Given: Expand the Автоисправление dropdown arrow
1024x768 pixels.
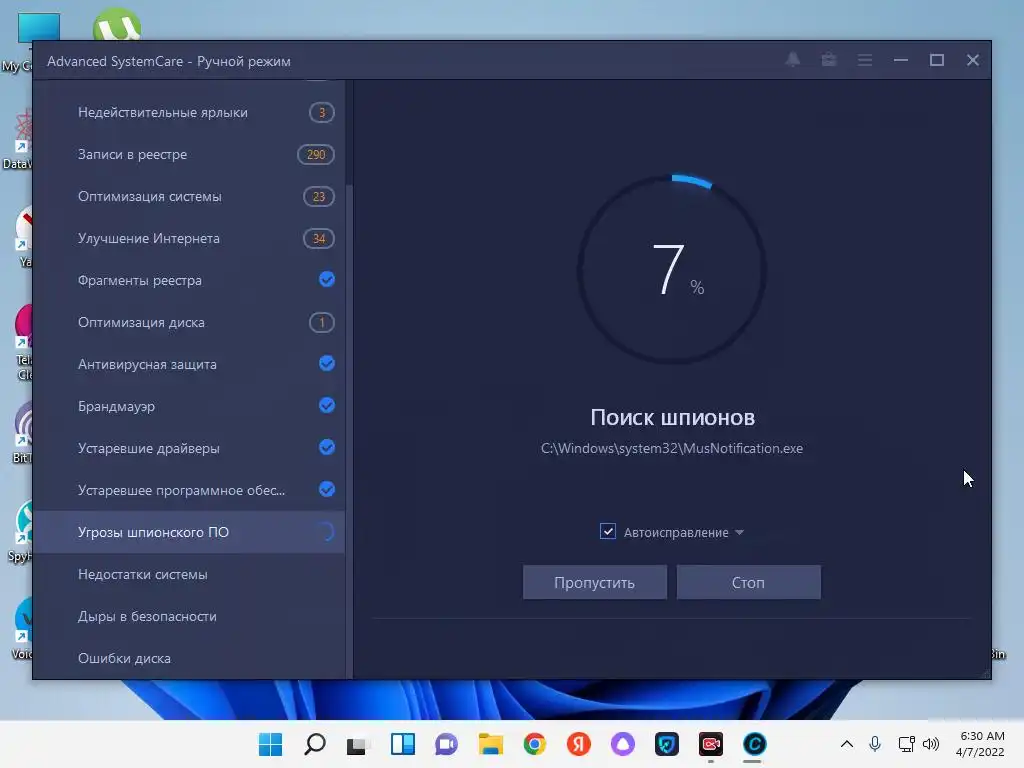Looking at the screenshot, I should point(739,532).
